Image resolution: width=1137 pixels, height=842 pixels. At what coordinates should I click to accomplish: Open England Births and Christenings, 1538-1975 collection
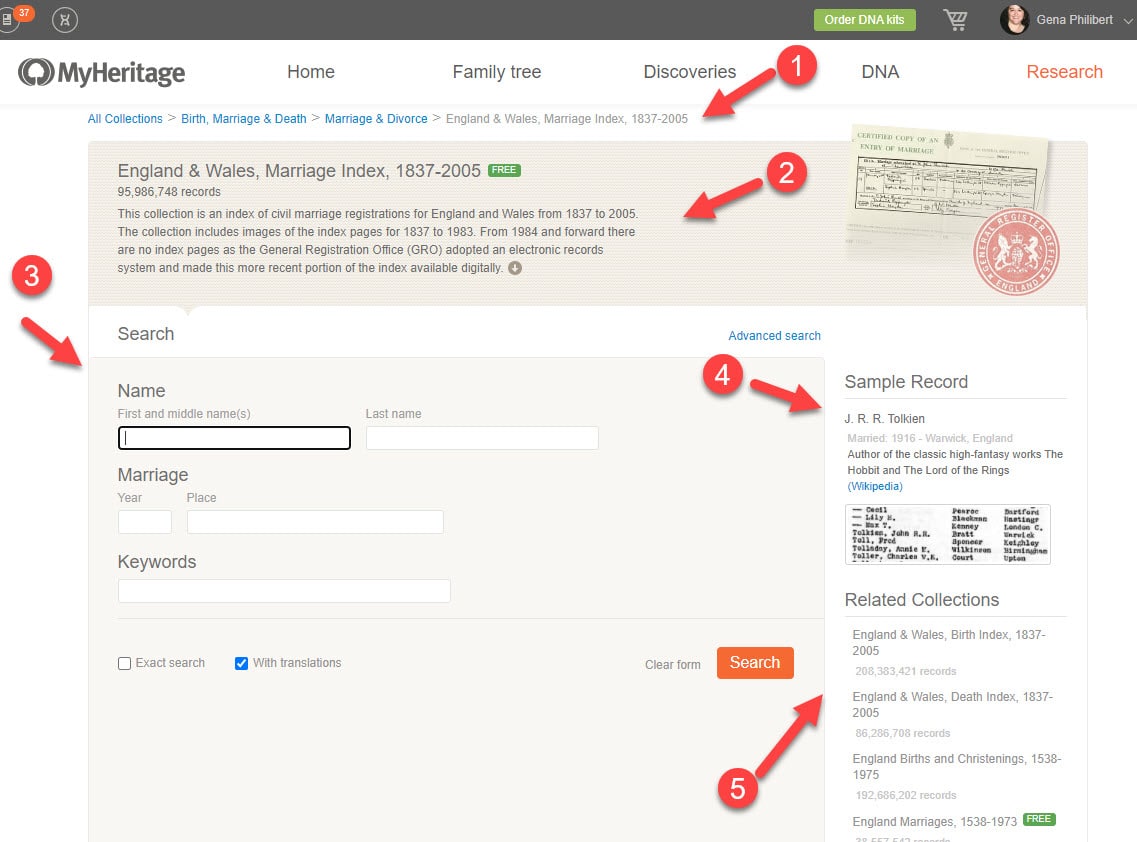pos(956,767)
